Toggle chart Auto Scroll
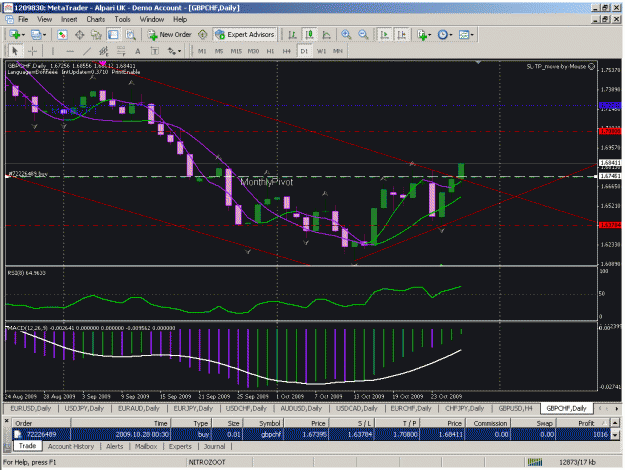The width and height of the screenshot is (625, 470). coord(385,35)
